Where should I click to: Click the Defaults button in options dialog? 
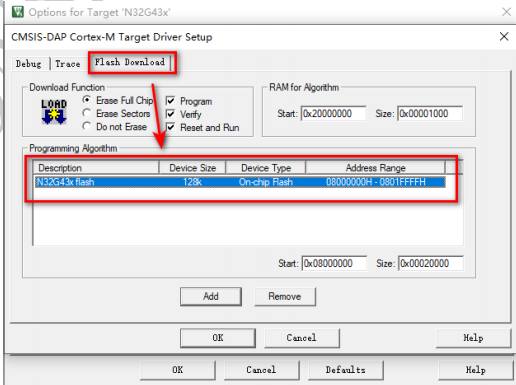(x=346, y=370)
